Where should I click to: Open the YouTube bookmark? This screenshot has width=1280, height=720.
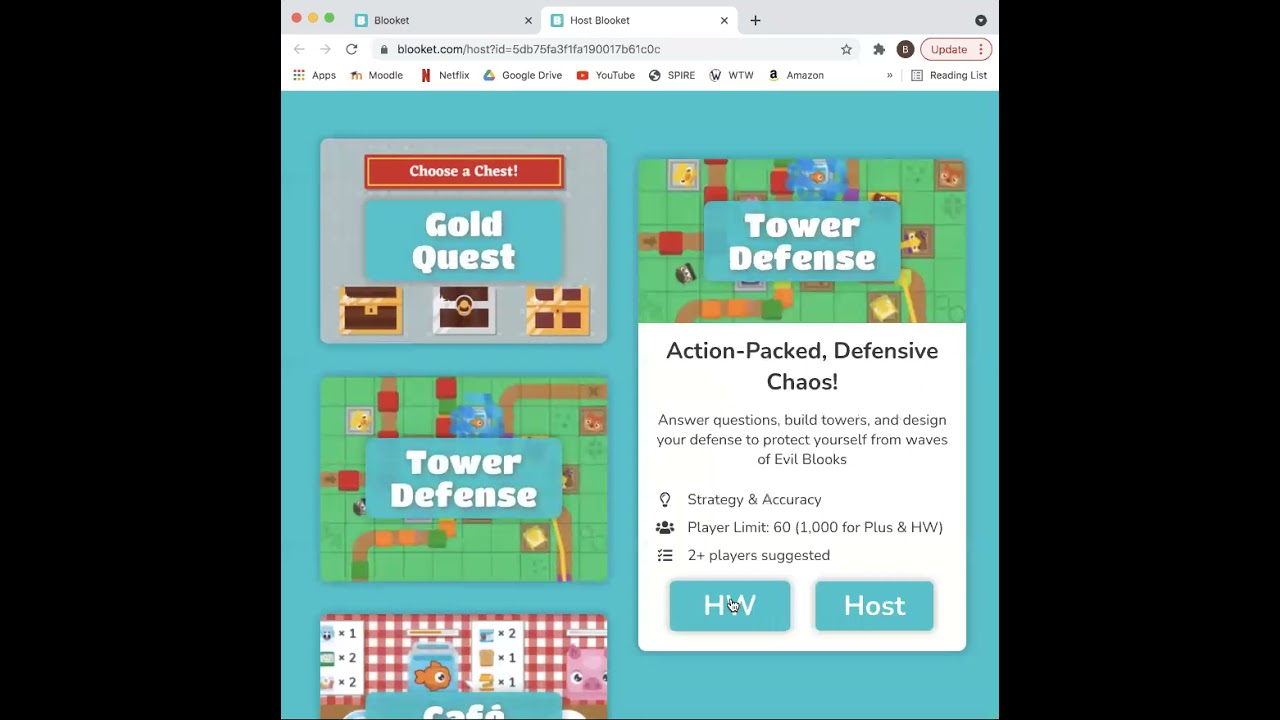[605, 75]
